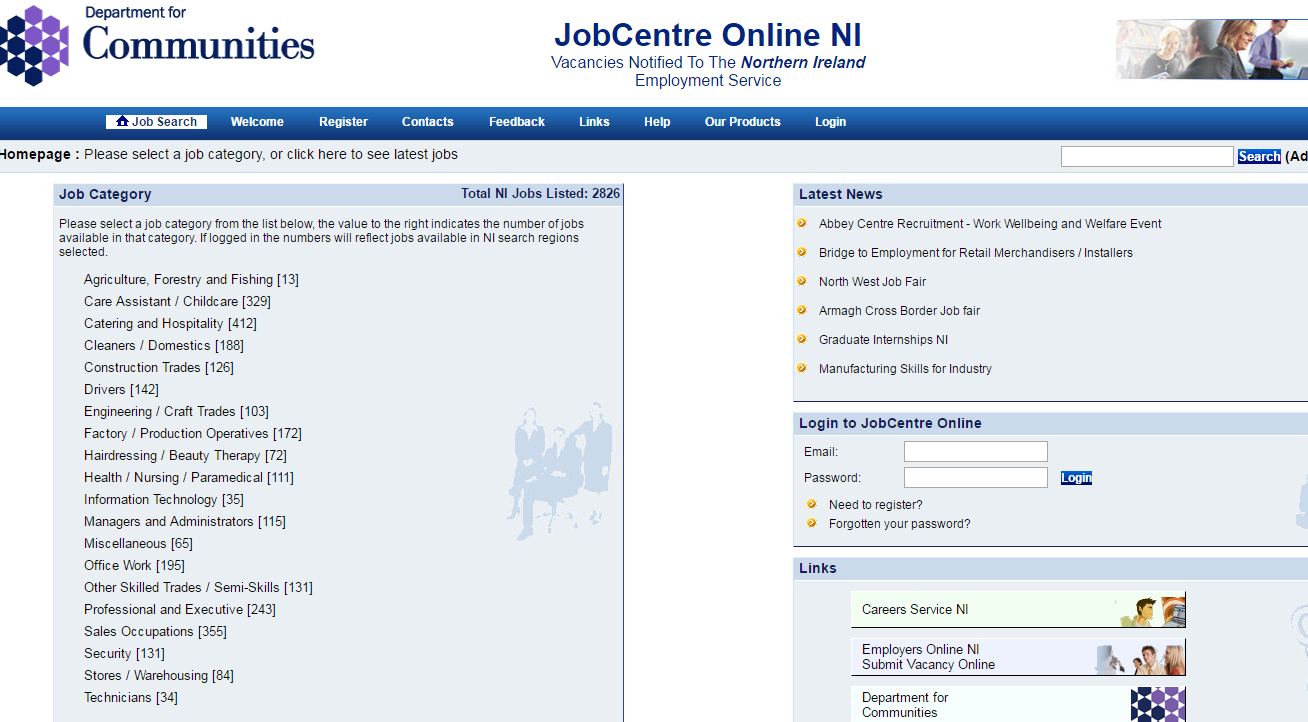The height and width of the screenshot is (722, 1308).
Task: Select Technicians job category
Action: [x=131, y=697]
